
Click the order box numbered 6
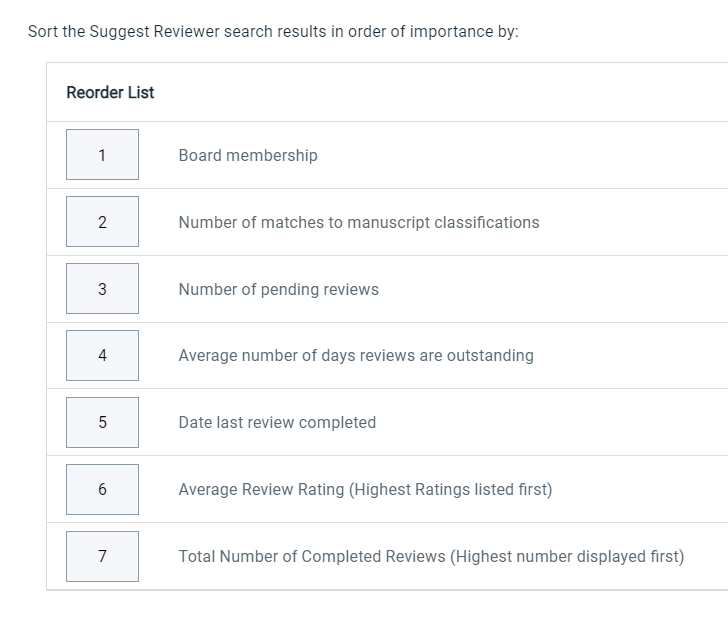point(102,489)
